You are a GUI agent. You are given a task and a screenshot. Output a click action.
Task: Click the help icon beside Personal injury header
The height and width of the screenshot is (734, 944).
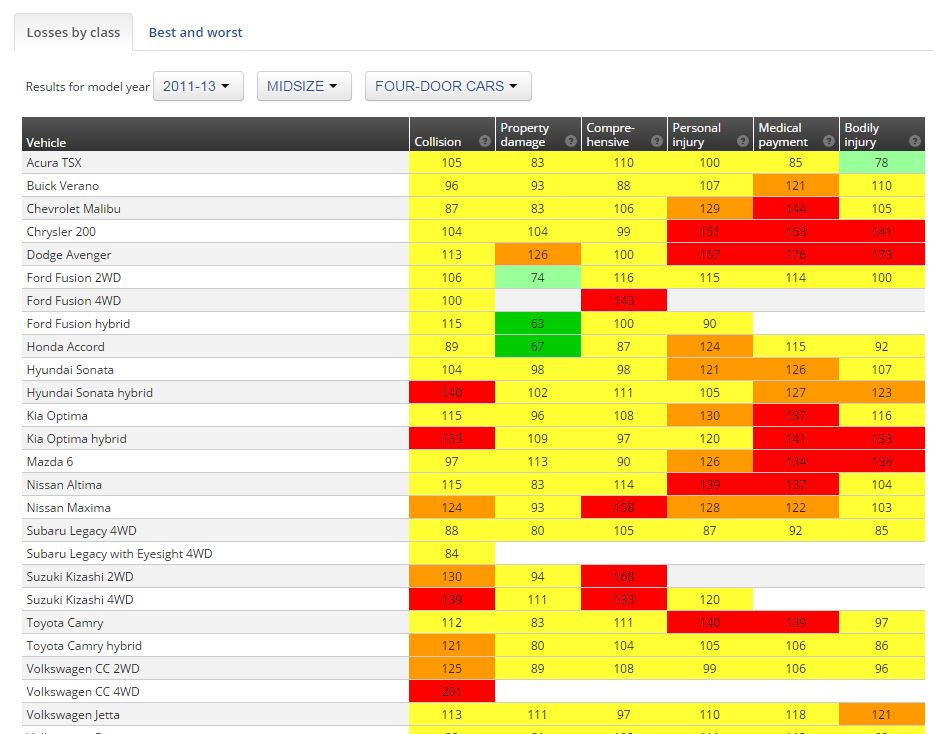743,142
